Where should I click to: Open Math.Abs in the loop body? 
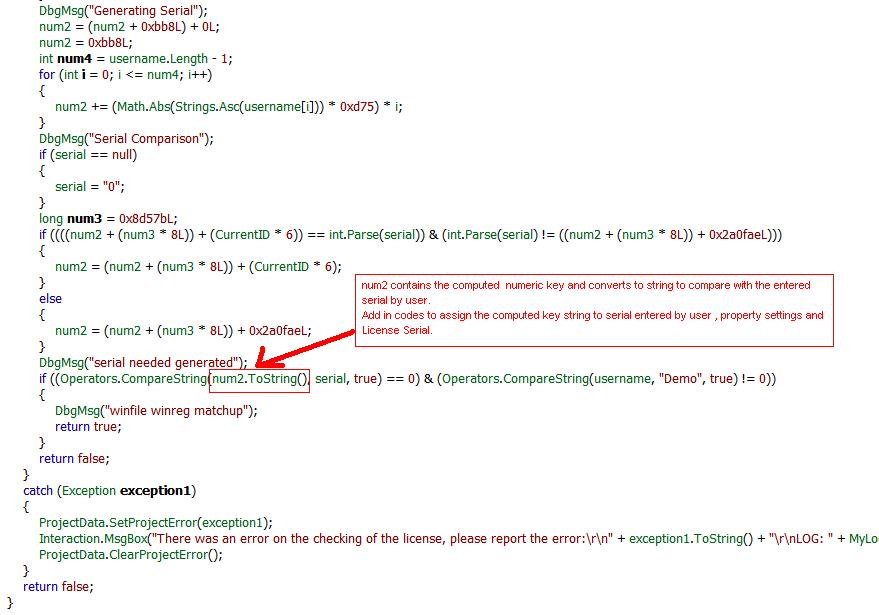[x=144, y=107]
